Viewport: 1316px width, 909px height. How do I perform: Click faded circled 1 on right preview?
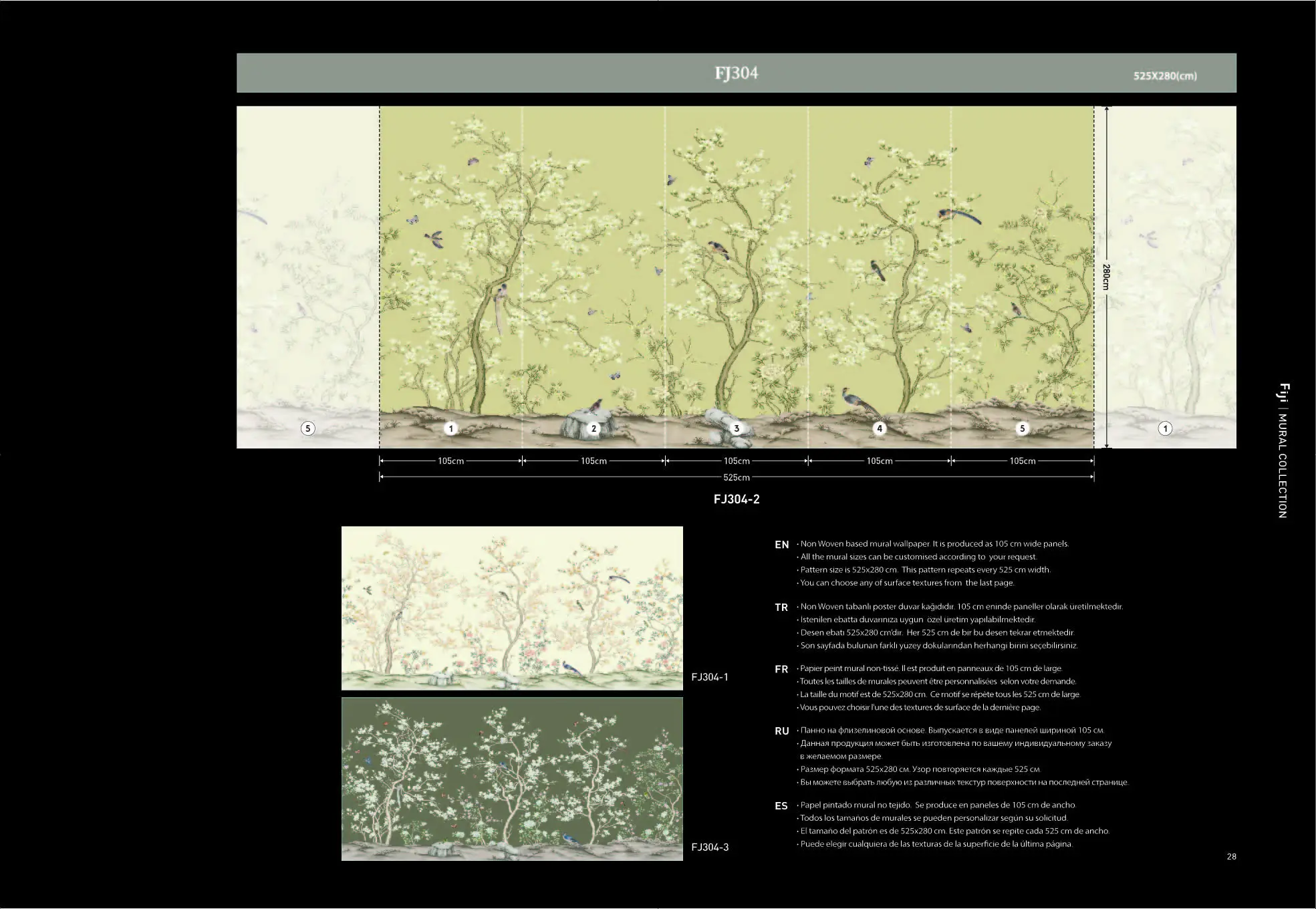pos(1165,428)
